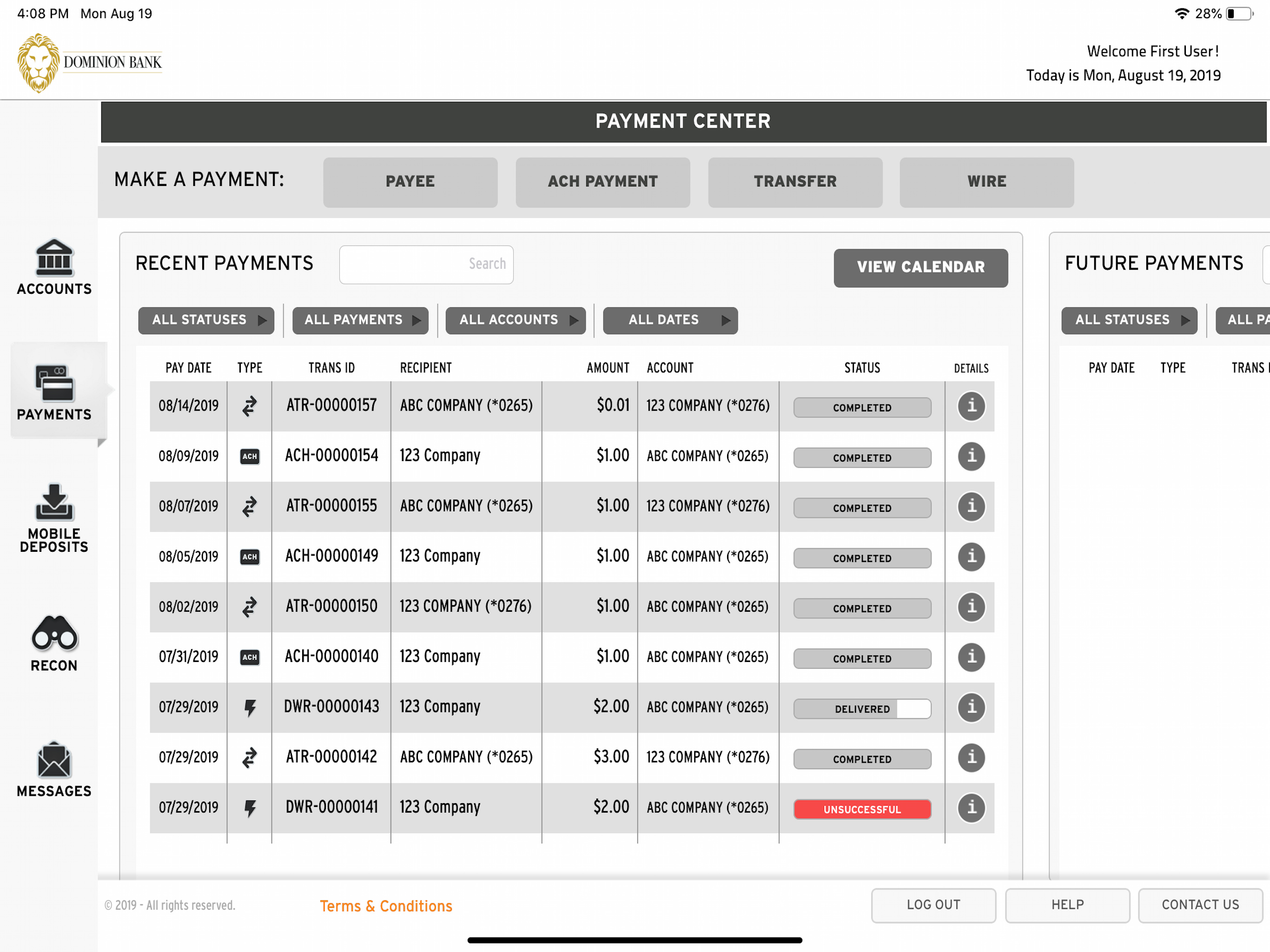Open Messages envelope in sidebar
1270x952 pixels.
pyautogui.click(x=54, y=769)
